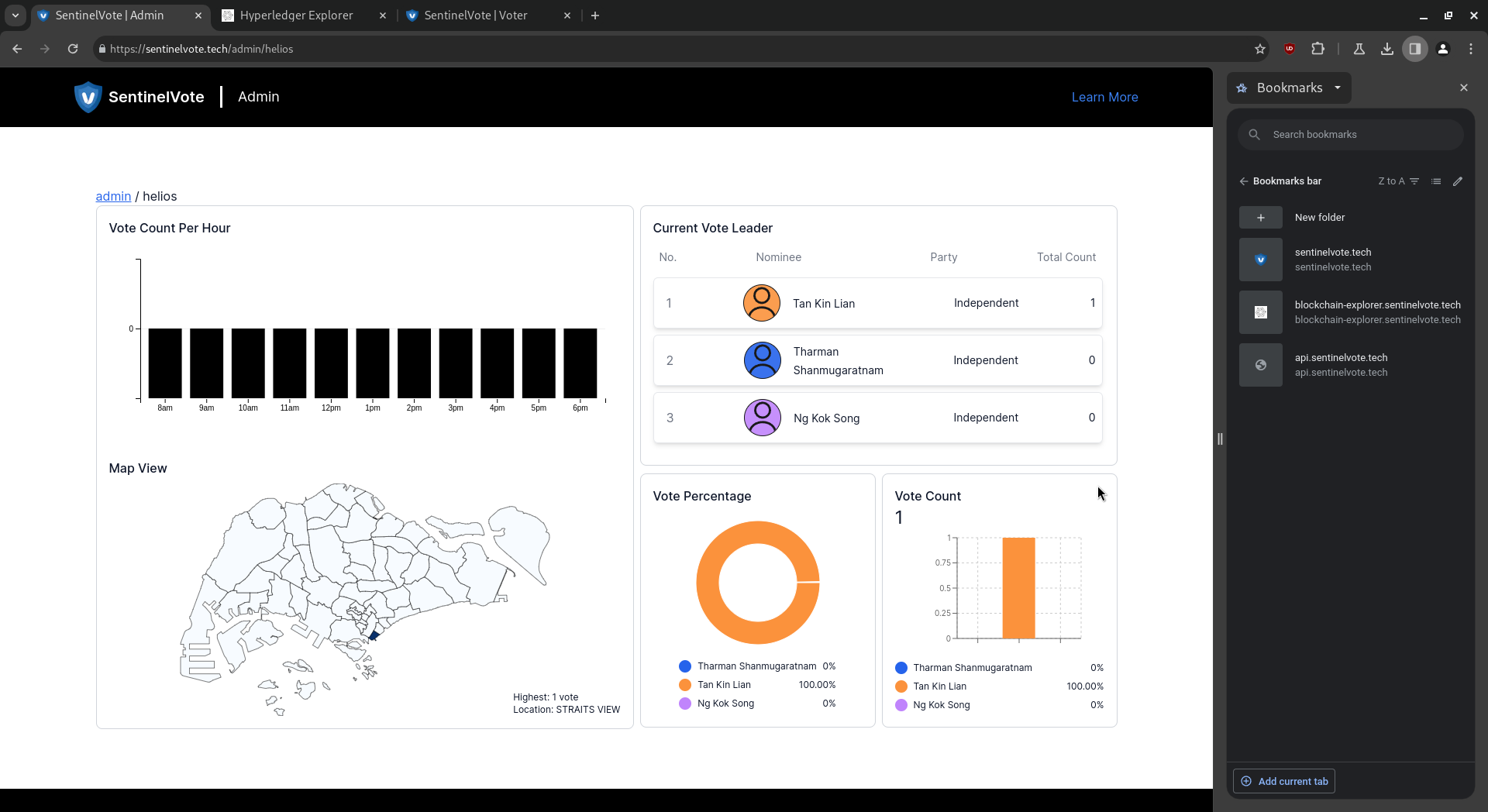Close the Hyperledger Explorer tab

(383, 15)
